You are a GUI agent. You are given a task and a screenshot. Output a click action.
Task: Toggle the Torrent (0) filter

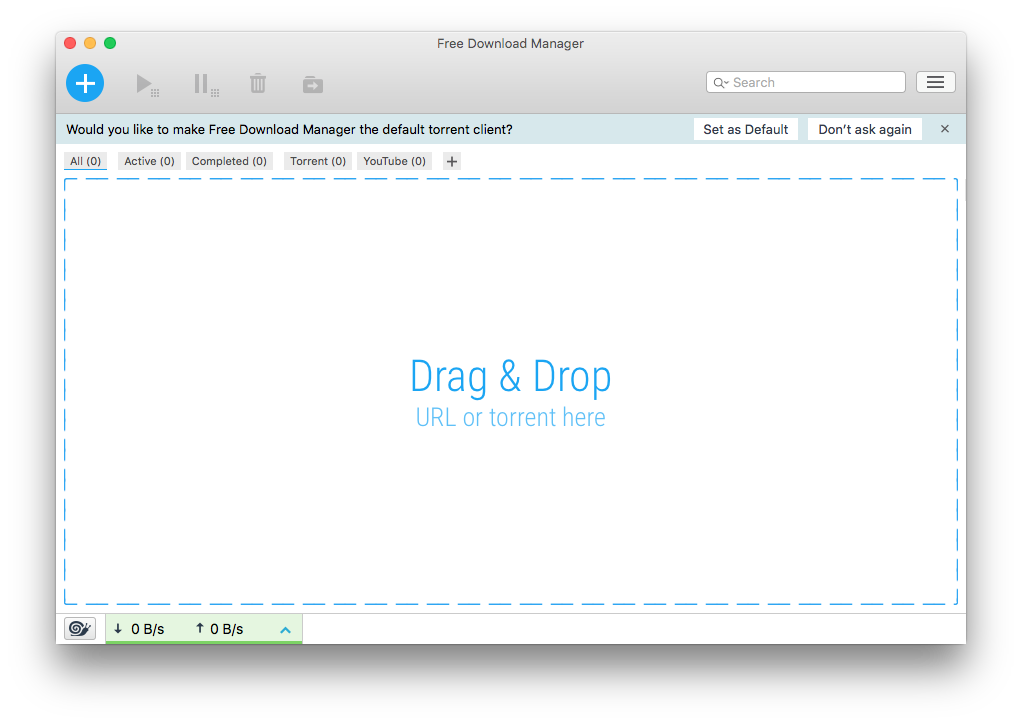317,161
